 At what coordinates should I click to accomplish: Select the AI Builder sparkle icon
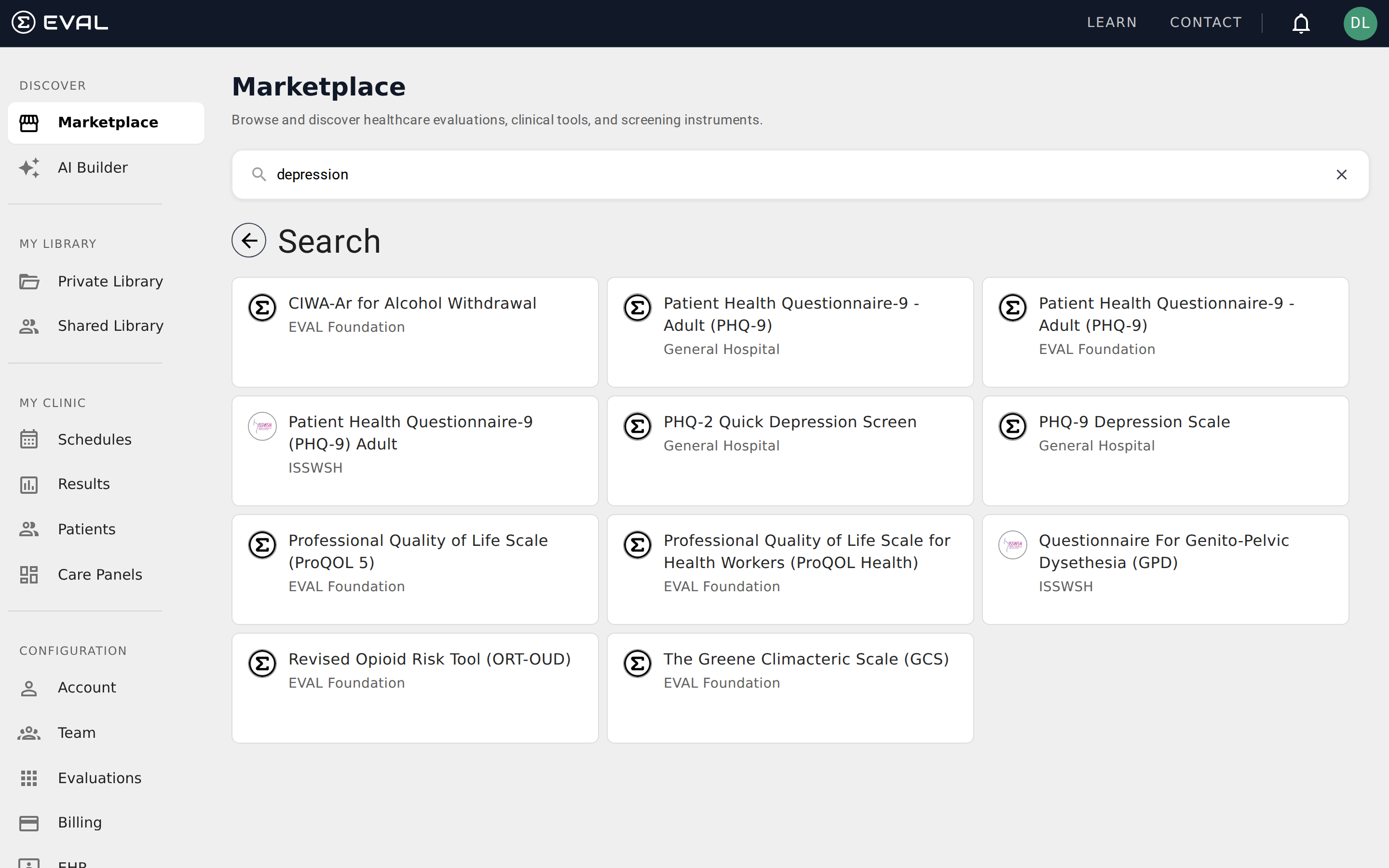tap(29, 167)
